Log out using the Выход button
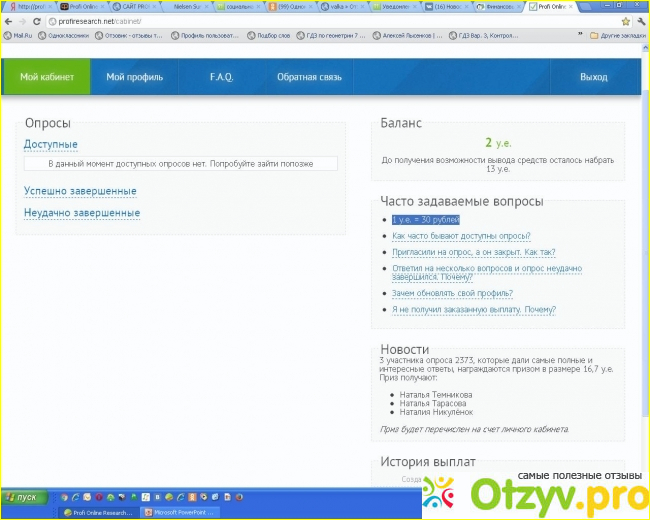Image resolution: width=650 pixels, height=520 pixels. click(593, 77)
